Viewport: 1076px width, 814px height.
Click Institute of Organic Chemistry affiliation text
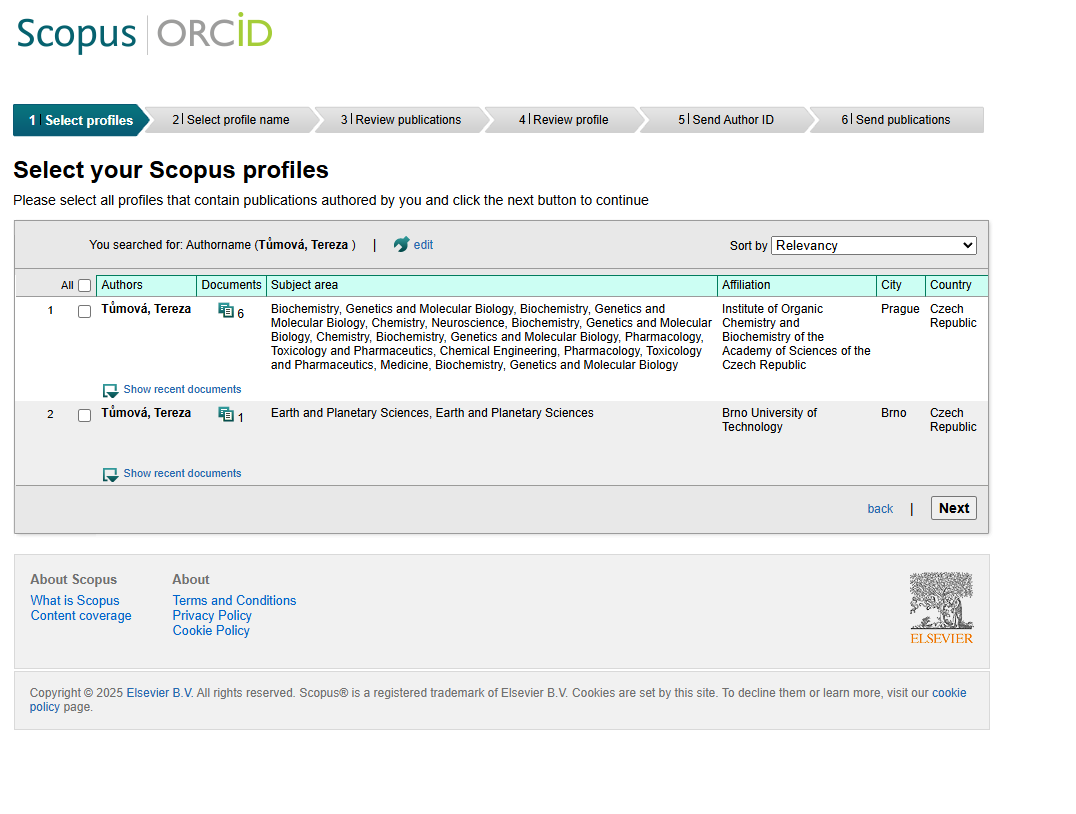[796, 337]
